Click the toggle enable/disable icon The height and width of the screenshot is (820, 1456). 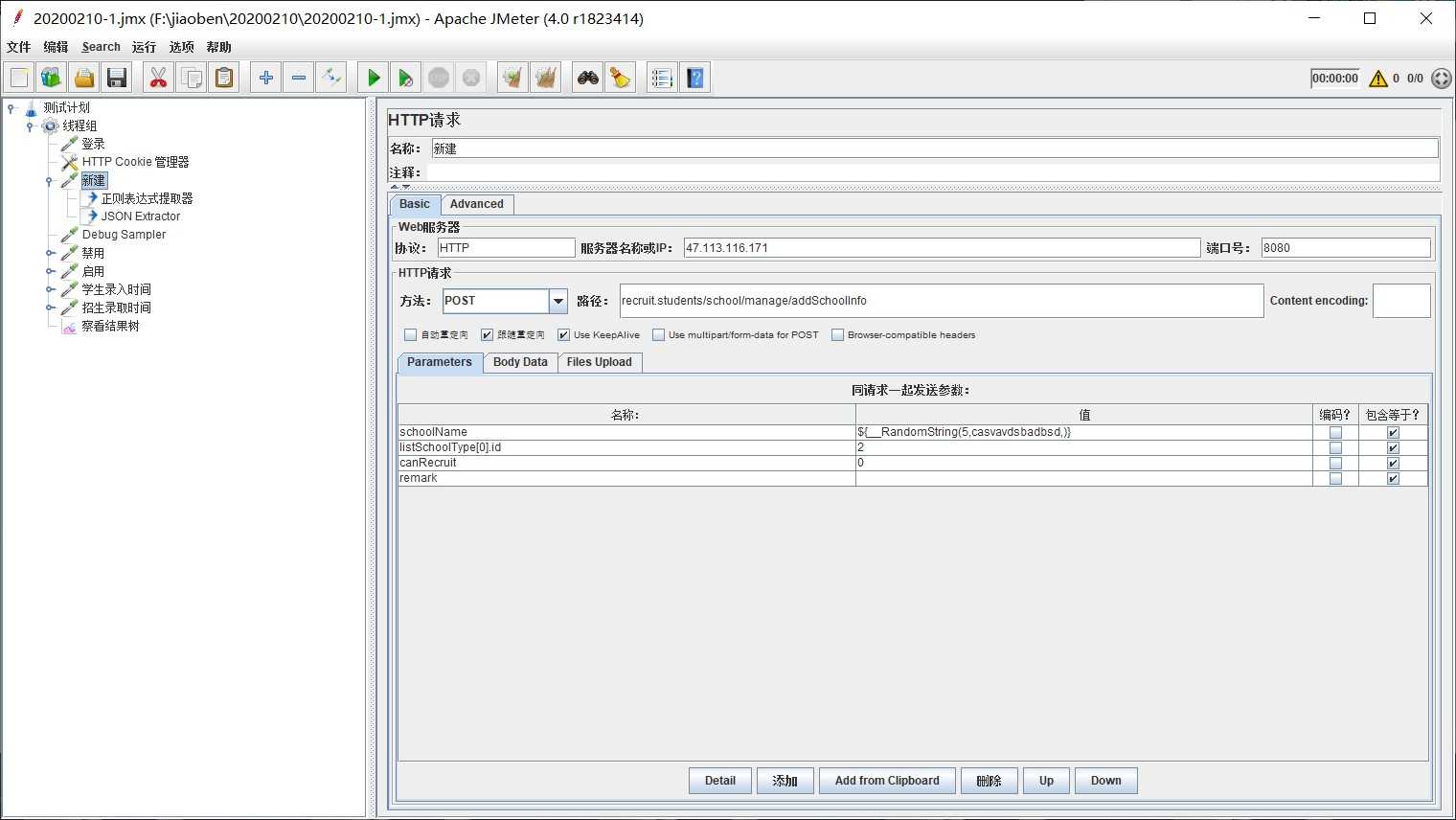tap(331, 78)
